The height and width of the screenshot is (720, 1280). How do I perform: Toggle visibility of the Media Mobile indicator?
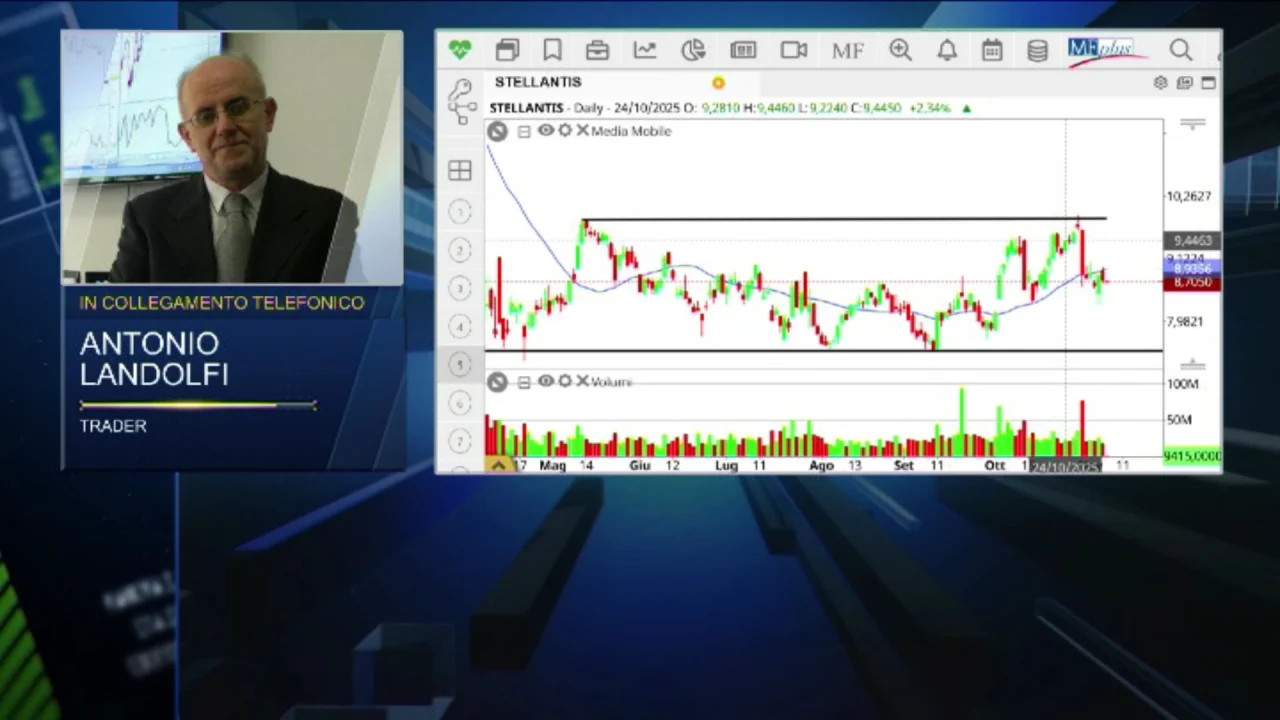(x=545, y=131)
